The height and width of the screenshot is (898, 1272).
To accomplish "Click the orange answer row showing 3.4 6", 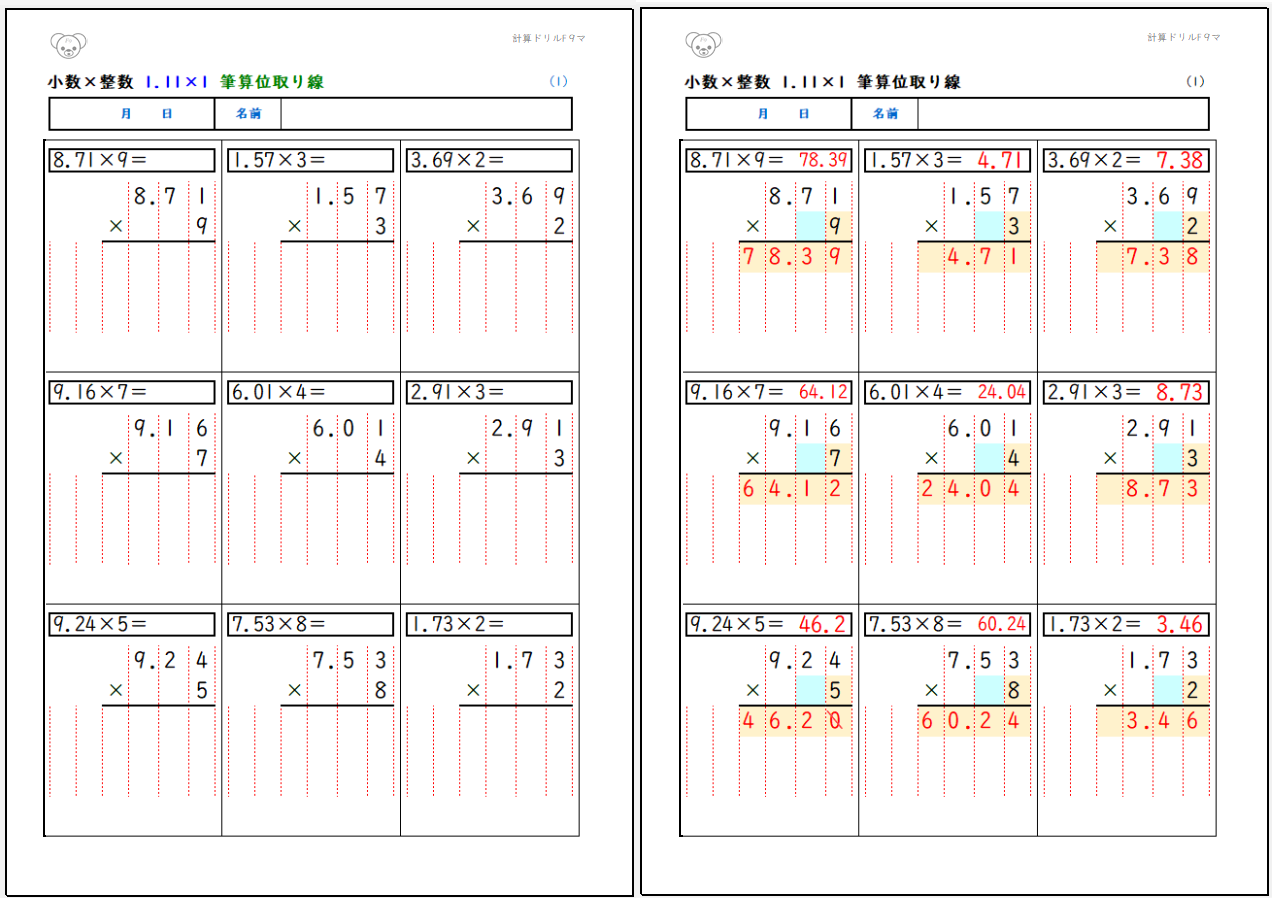I will [x=1152, y=721].
